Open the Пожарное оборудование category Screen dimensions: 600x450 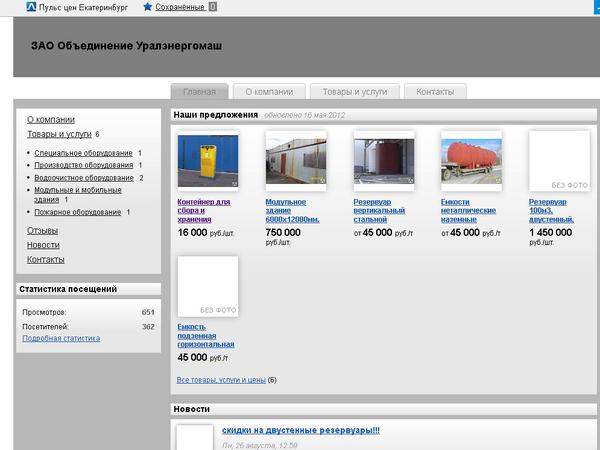[x=77, y=212]
